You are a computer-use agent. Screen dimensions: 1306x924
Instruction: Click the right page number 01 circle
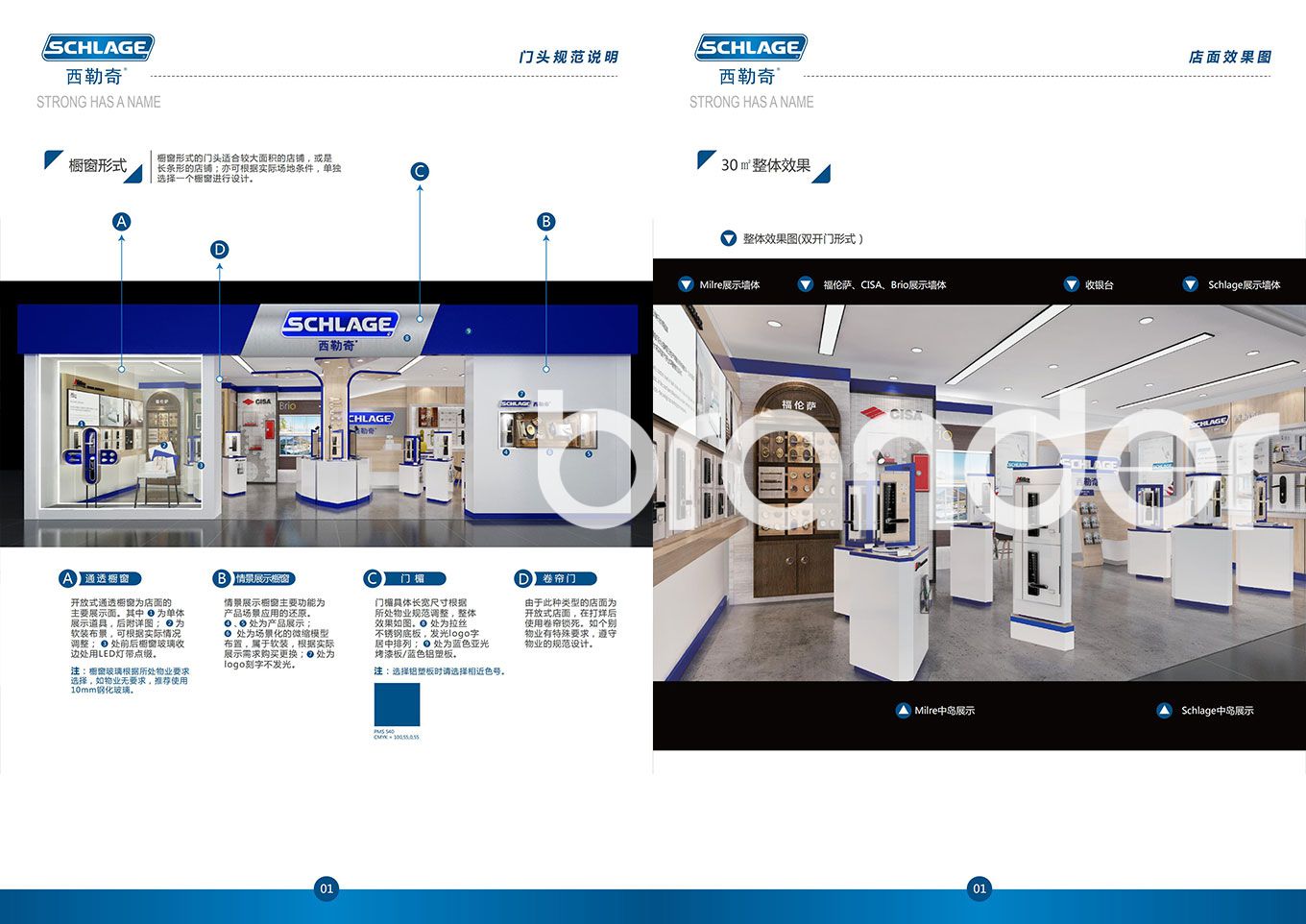(979, 888)
